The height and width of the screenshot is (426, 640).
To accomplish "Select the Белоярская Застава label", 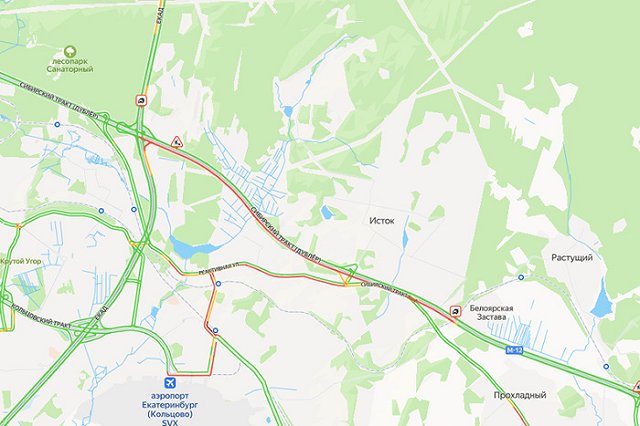I will (491, 313).
